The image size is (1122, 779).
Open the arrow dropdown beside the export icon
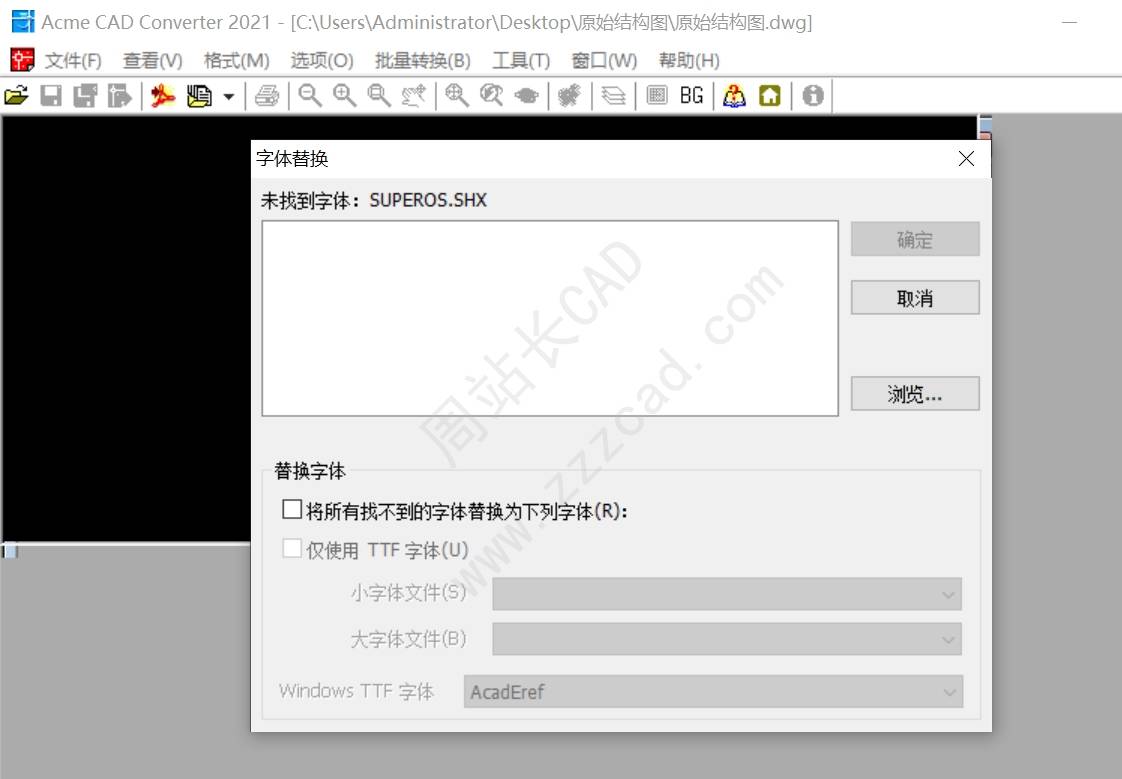229,97
